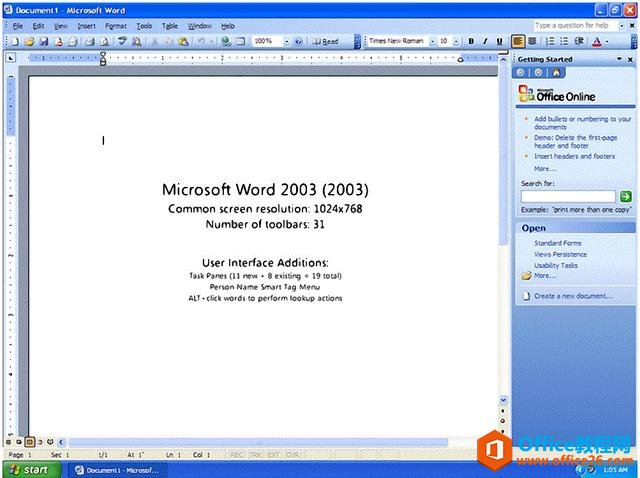This screenshot has width=640, height=478.
Task: Open the Times New Roman font dropdown
Action: [x=433, y=41]
